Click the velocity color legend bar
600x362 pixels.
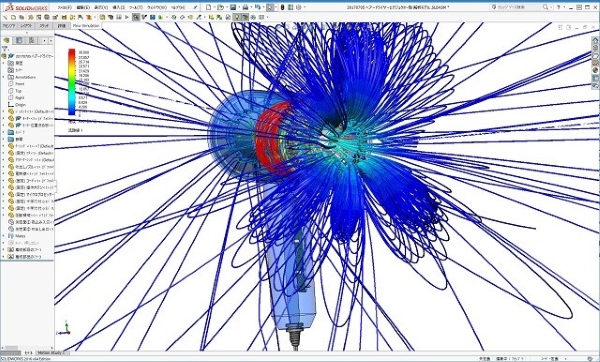72,82
